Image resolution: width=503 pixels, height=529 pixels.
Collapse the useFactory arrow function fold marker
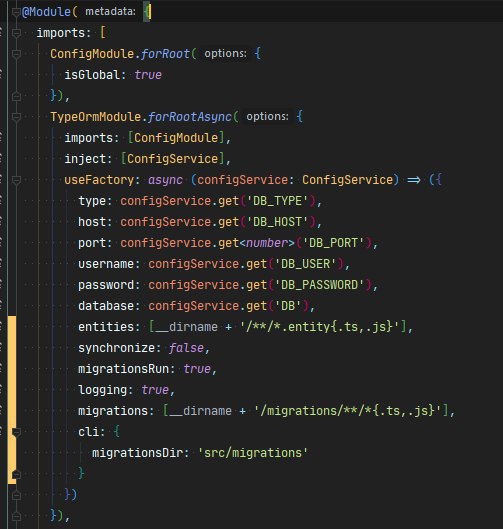[16, 180]
